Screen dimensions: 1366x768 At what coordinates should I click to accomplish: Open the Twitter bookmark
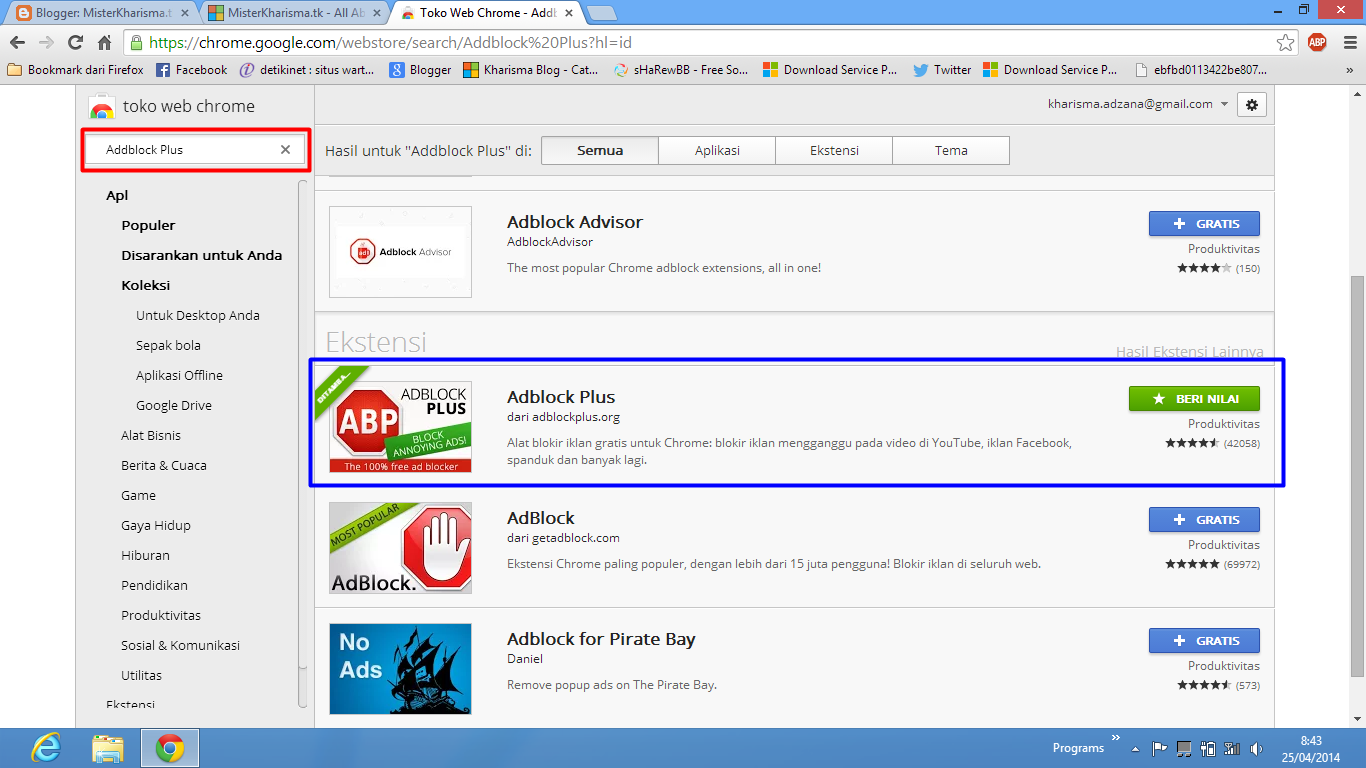(x=942, y=70)
